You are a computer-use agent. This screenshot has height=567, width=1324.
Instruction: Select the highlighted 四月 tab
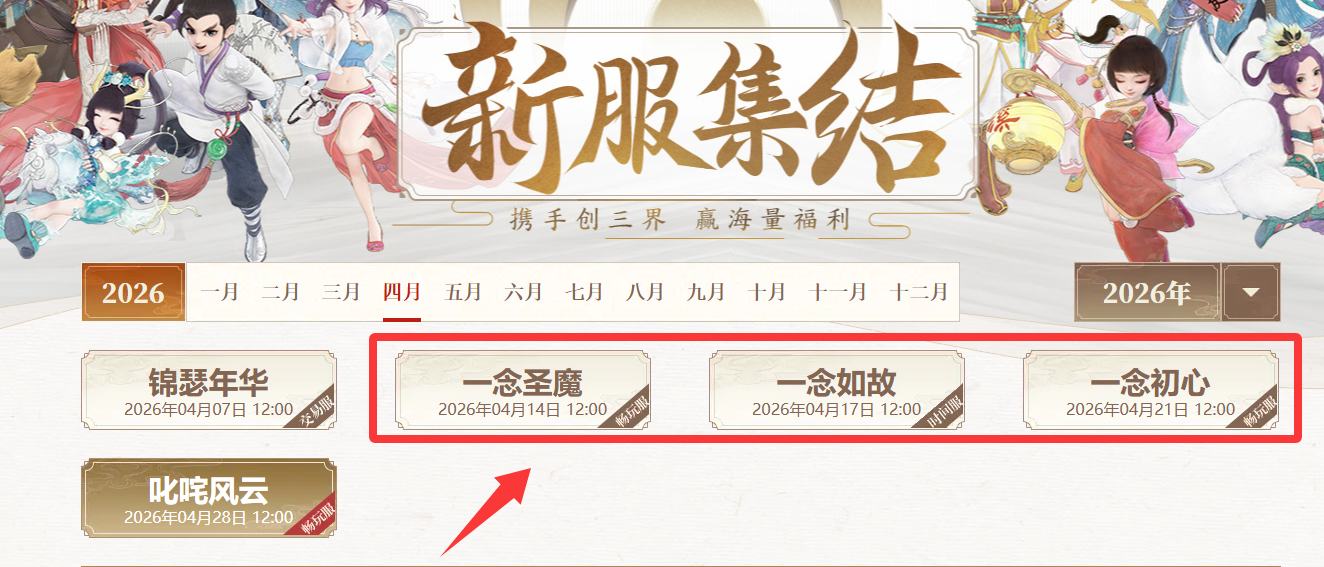point(402,292)
